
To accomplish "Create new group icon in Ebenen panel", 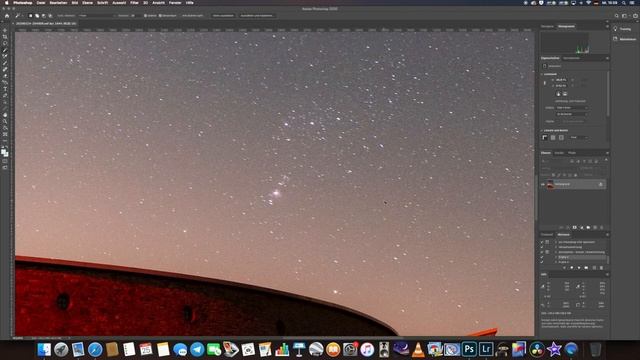I will click(x=588, y=227).
